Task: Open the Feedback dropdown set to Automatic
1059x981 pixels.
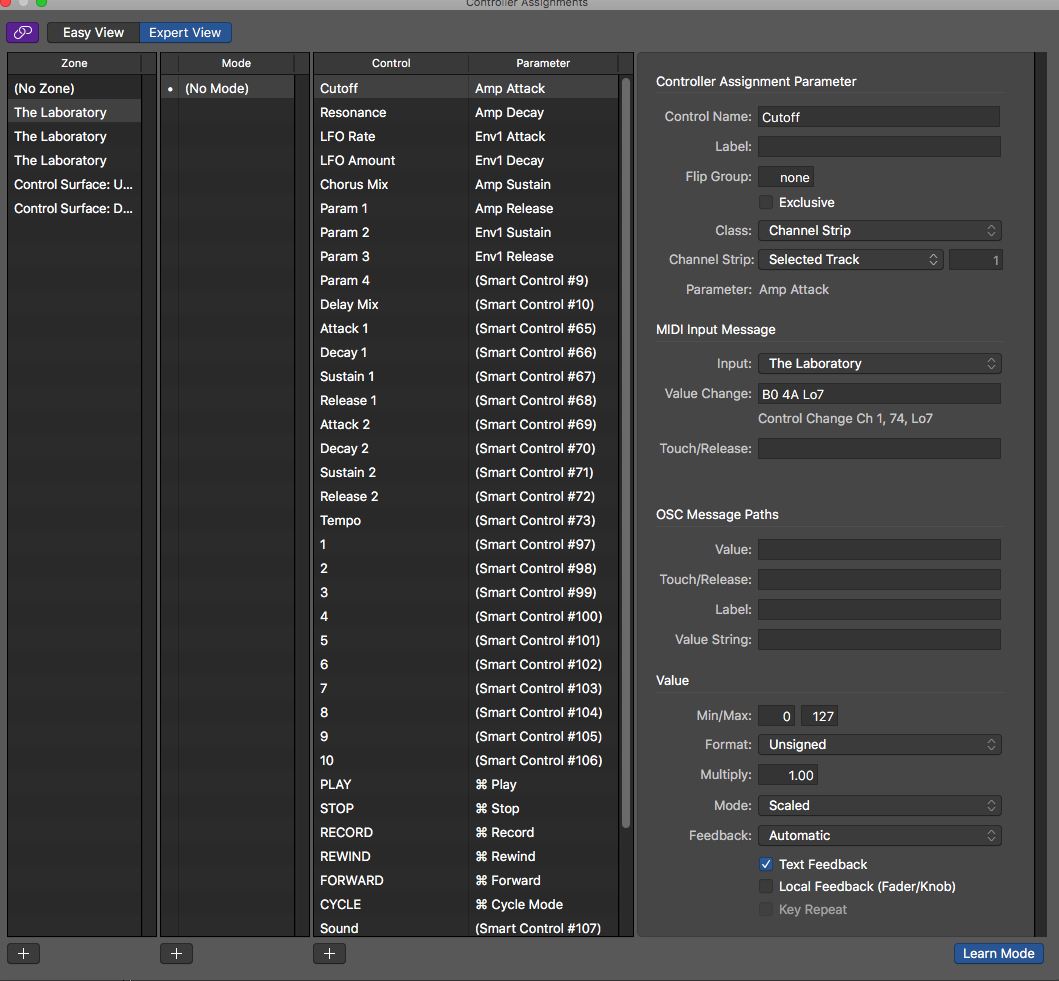Action: (879, 836)
